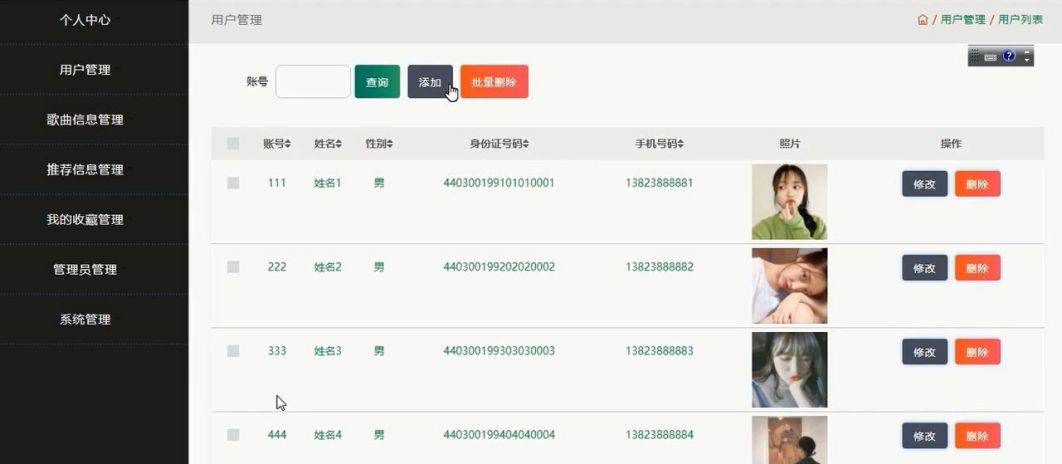Viewport: 1062px width, 464px height.
Task: Open 我的收藏管理 in the sidebar
Action: point(85,219)
